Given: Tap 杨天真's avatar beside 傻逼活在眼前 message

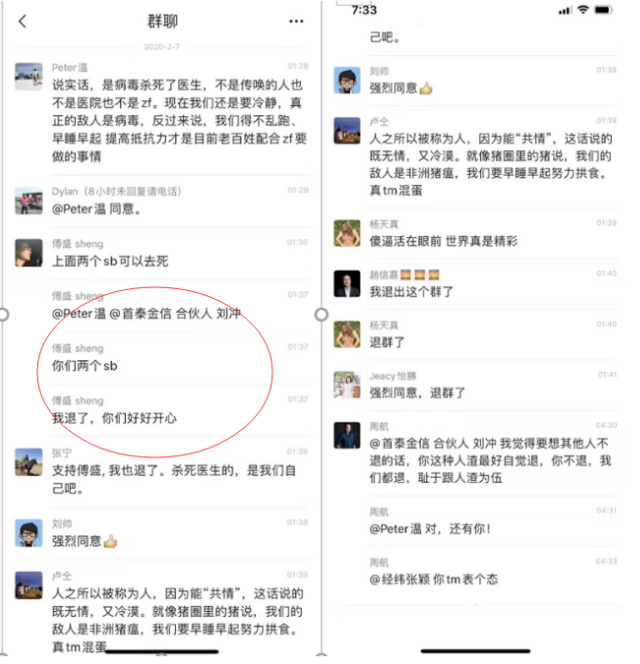Looking at the screenshot, I should pyautogui.click(x=347, y=233).
